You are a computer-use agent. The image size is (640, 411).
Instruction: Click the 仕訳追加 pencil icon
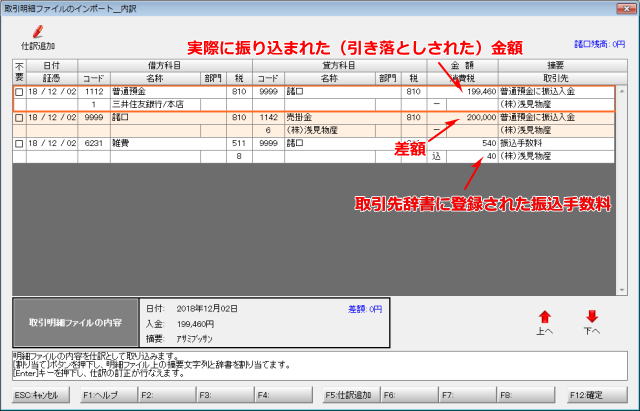tap(38, 32)
